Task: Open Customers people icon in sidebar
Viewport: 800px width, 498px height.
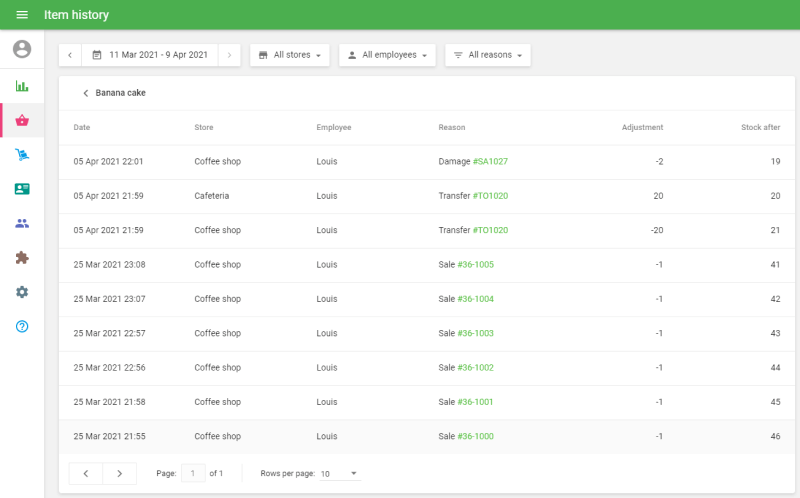Action: (x=22, y=223)
